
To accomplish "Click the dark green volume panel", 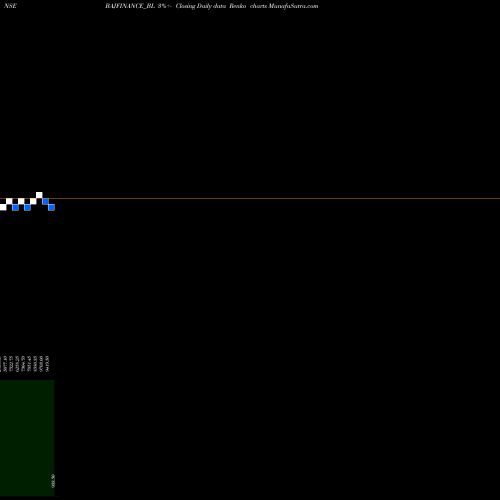I will [x=27, y=438].
